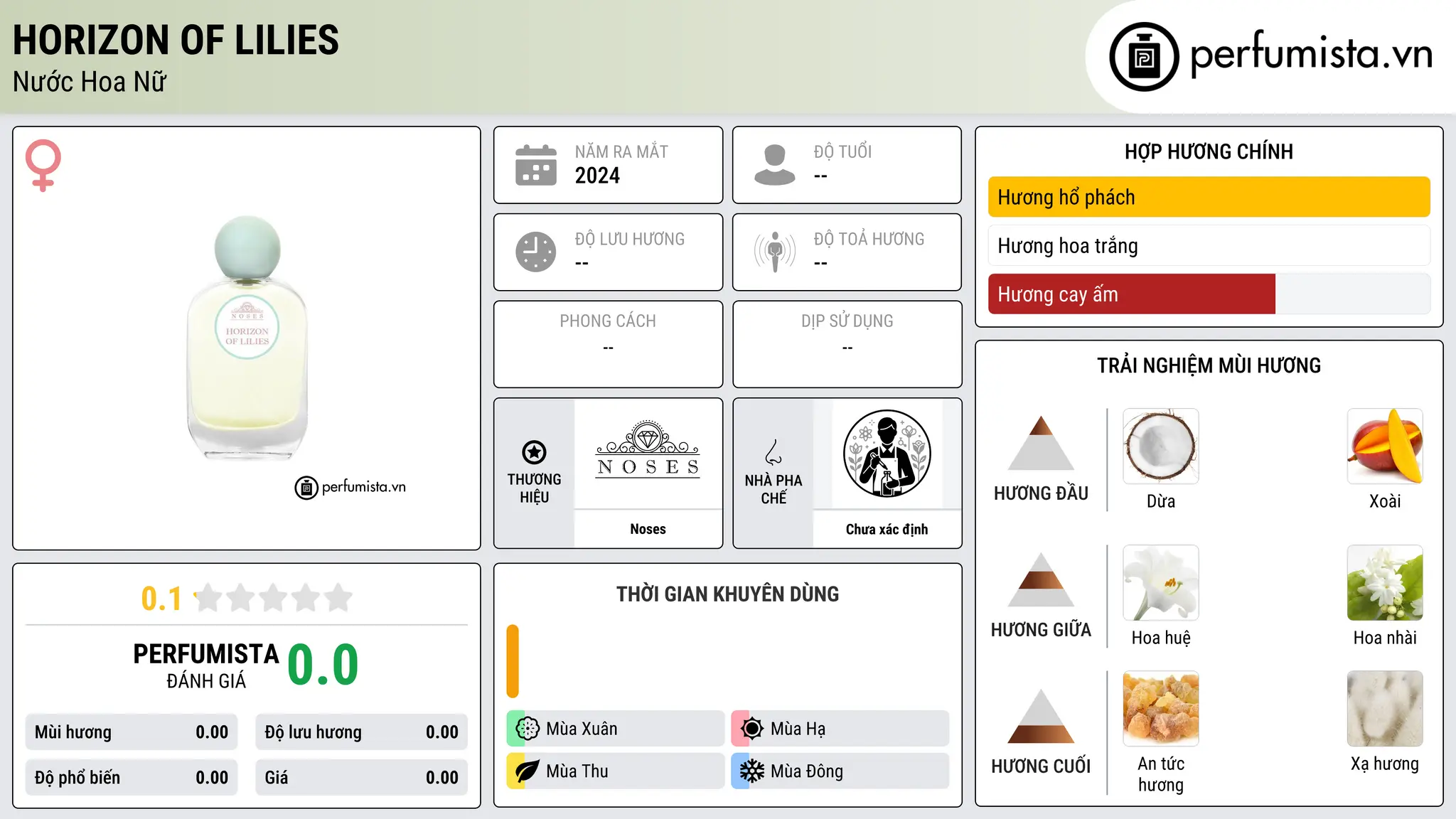Select the Mùa Thu season label

(x=577, y=771)
